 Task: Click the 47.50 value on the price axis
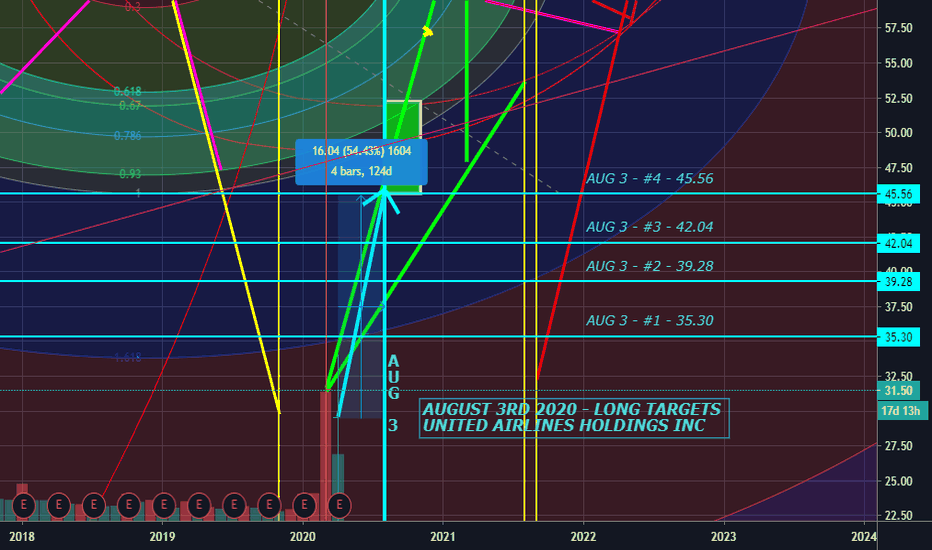(898, 168)
